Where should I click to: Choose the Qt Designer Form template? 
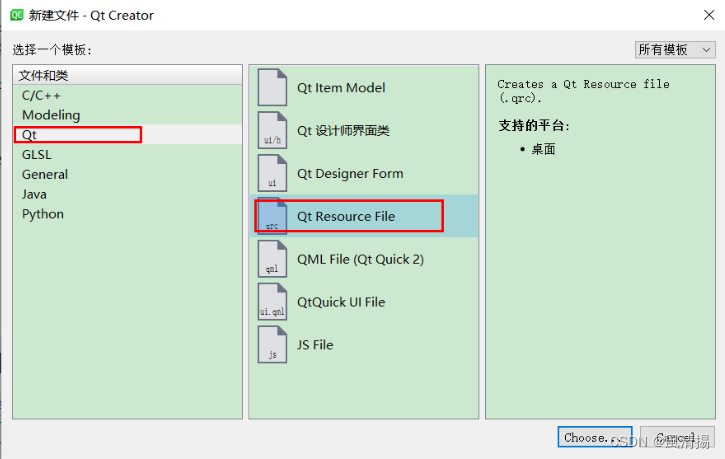[363, 173]
